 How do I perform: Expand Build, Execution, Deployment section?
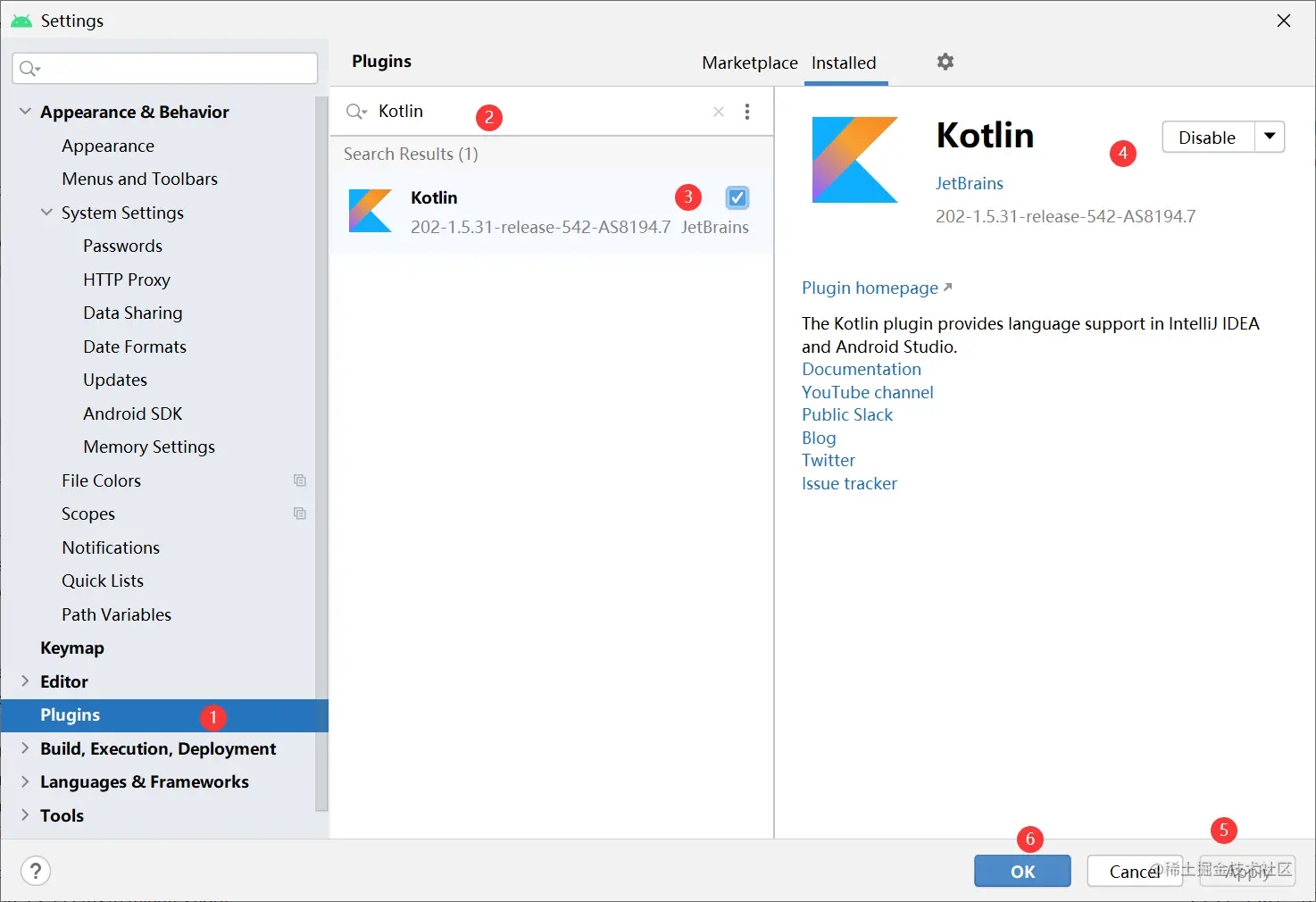tap(25, 748)
